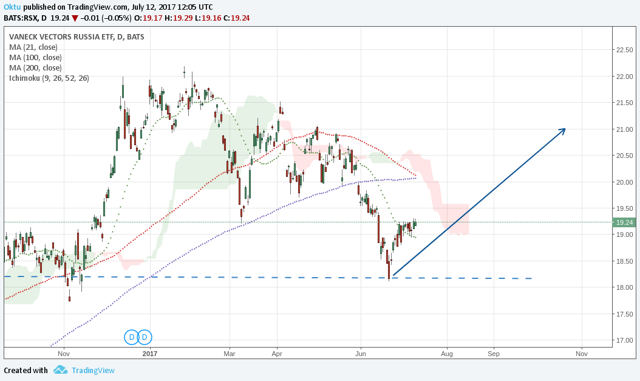Viewport: 640px width, 381px height.
Task: Click the 21.00 price axis label
Action: (x=624, y=129)
